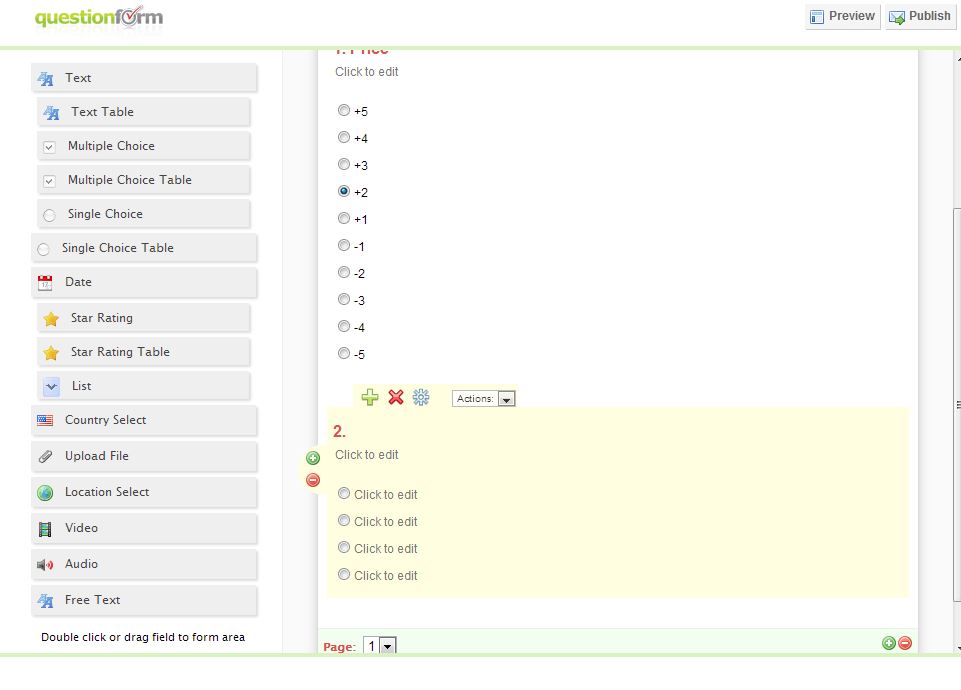The height and width of the screenshot is (690, 961).
Task: Add a page with bottom-right green plus
Action: coord(888,643)
